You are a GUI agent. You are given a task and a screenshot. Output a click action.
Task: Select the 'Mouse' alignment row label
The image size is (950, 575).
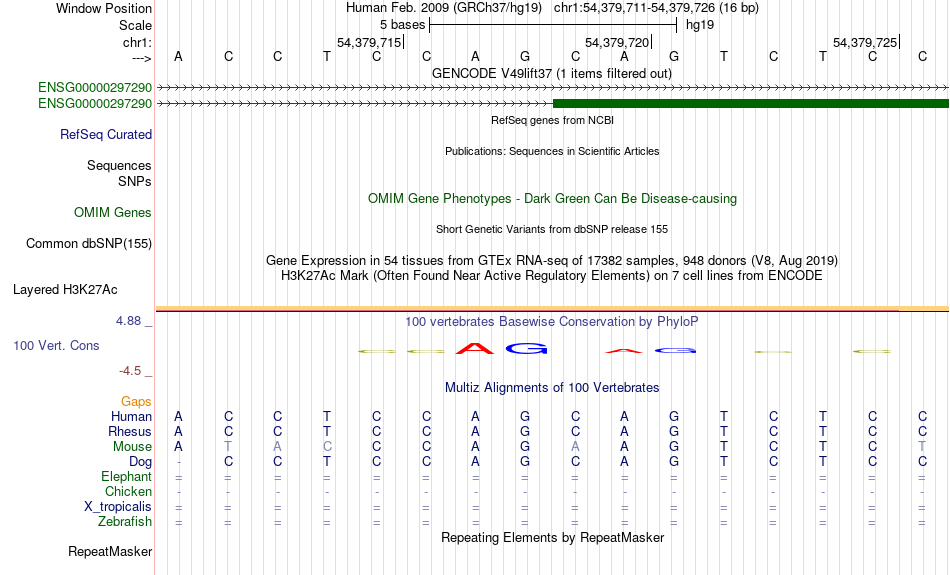[x=132, y=447]
